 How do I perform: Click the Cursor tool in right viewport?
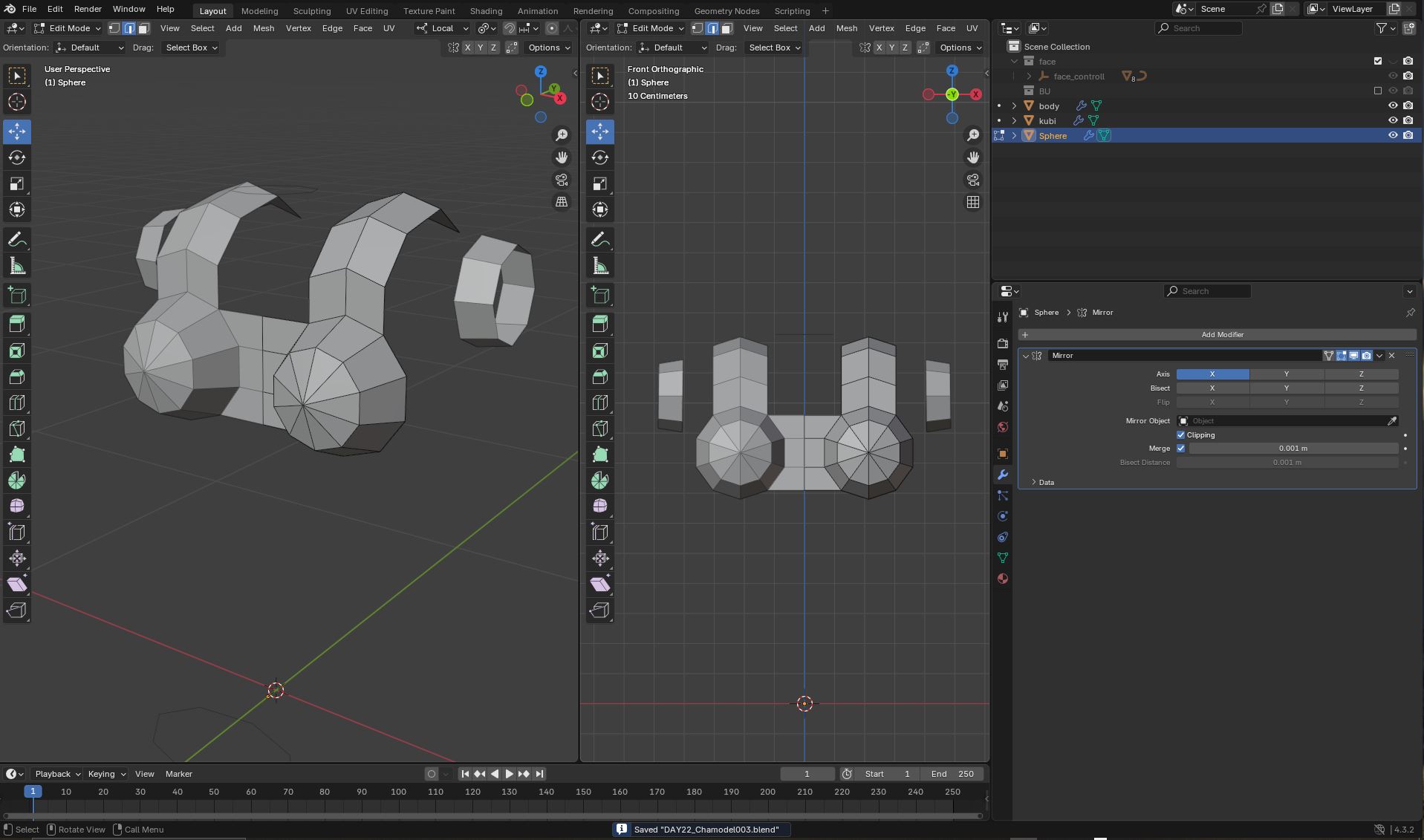600,102
